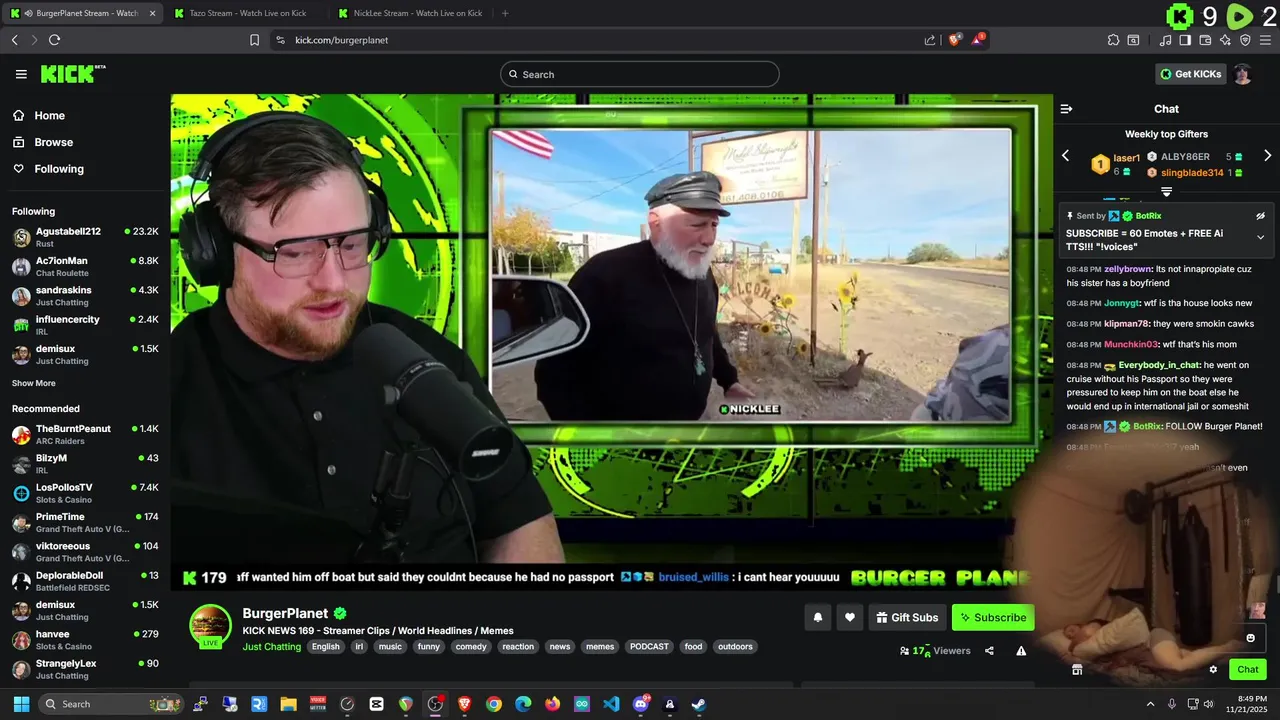
Task: Open the emote picker smiley icon
Action: (1250, 638)
